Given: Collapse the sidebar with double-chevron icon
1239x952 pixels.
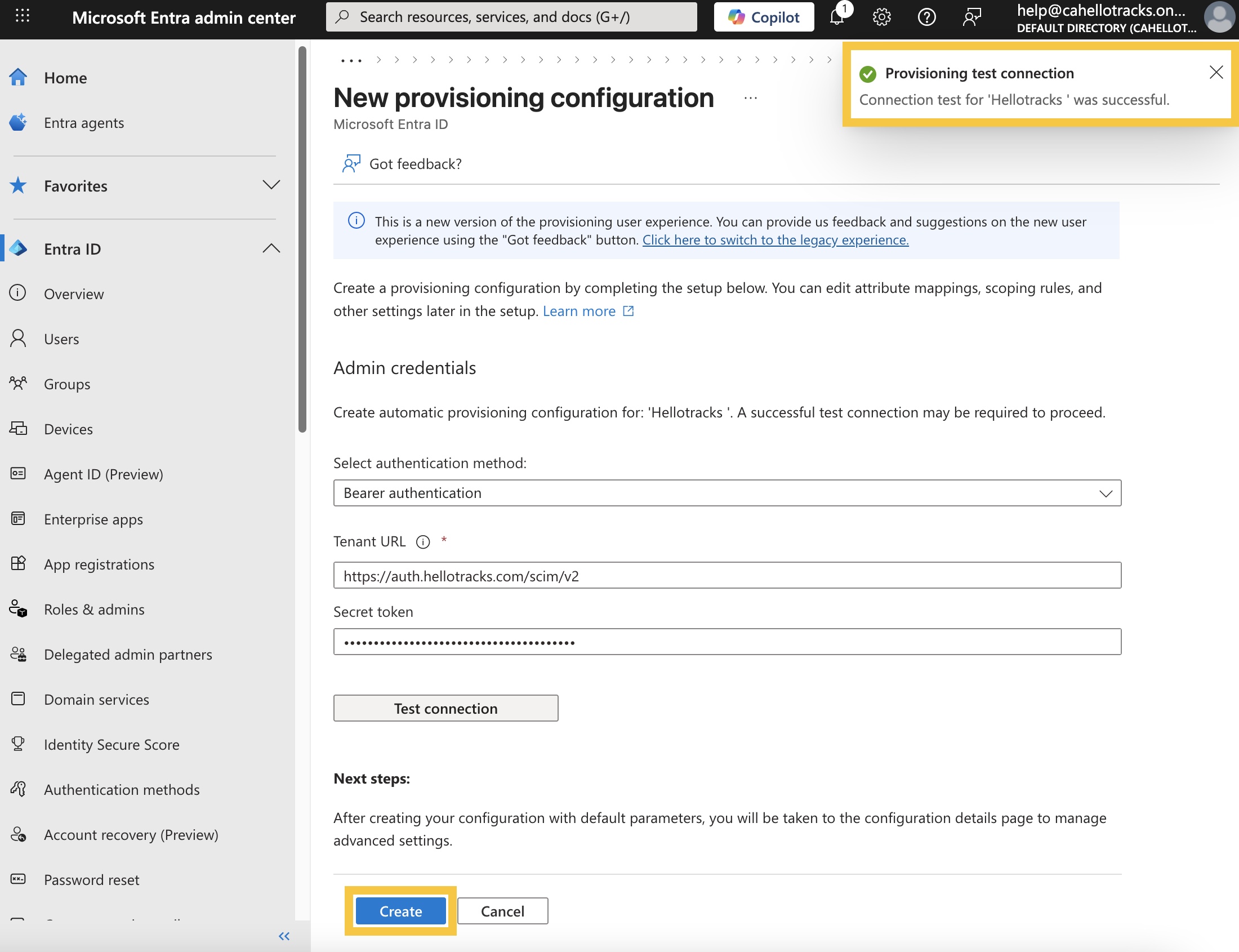Looking at the screenshot, I should pos(284,936).
